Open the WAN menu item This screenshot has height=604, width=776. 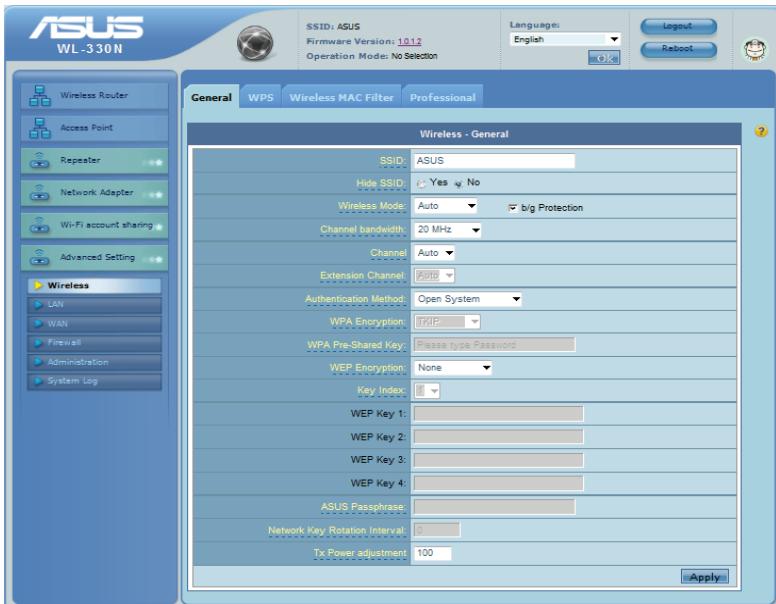pyautogui.click(x=94, y=324)
